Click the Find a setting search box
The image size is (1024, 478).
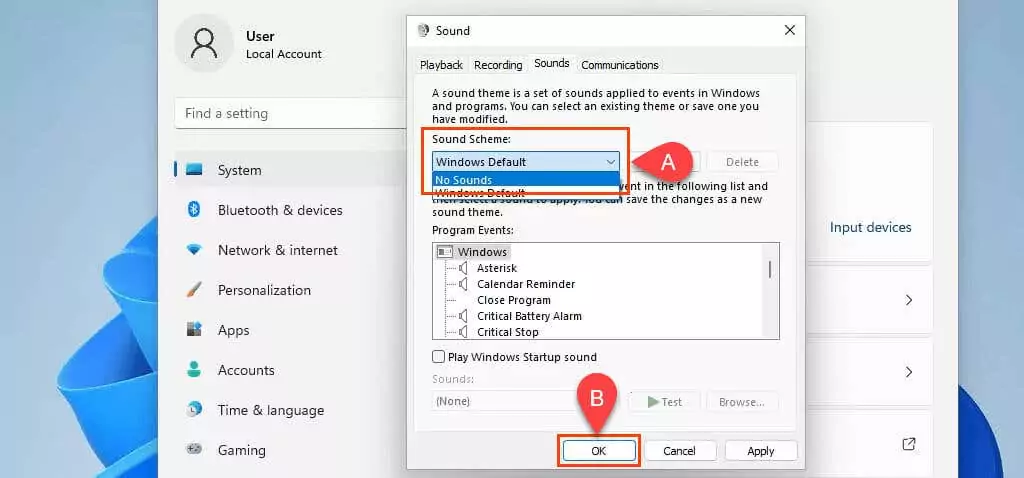pyautogui.click(x=291, y=114)
